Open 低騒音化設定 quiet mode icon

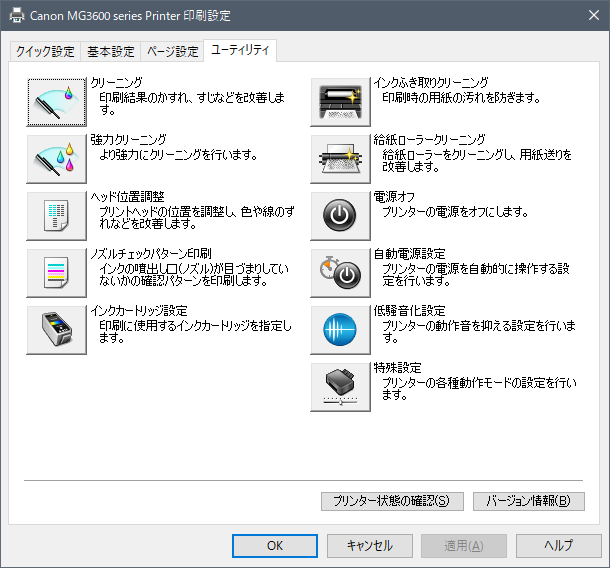click(340, 330)
